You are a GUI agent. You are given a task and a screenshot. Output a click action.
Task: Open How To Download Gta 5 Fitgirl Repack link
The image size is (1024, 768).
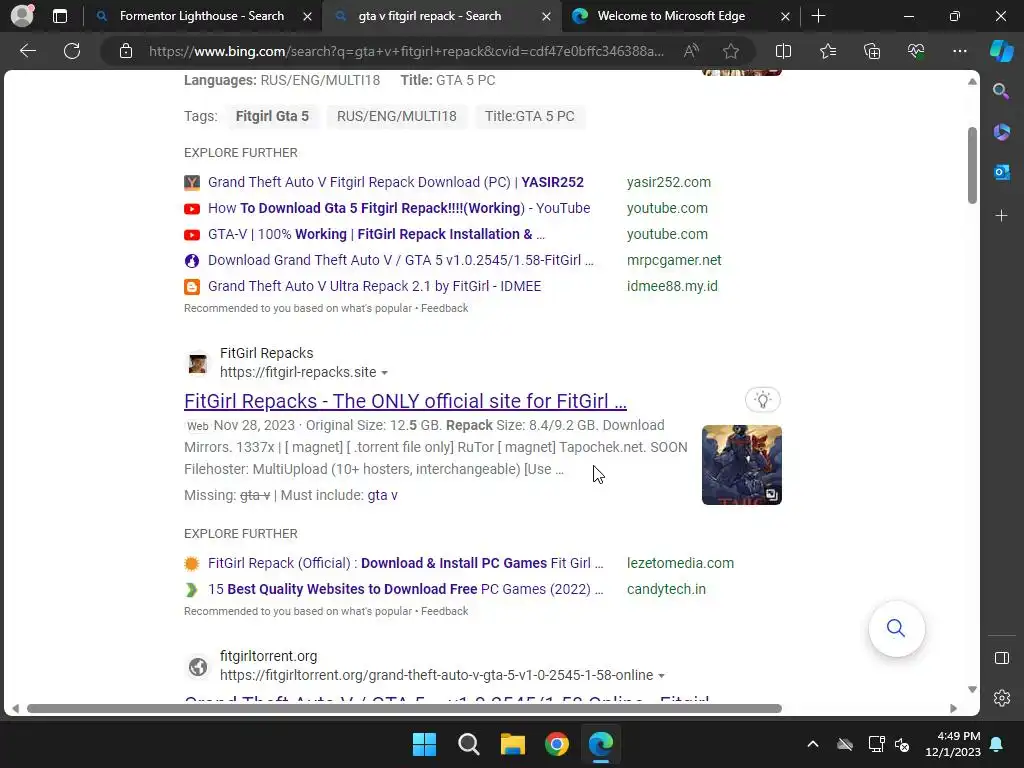click(x=399, y=208)
